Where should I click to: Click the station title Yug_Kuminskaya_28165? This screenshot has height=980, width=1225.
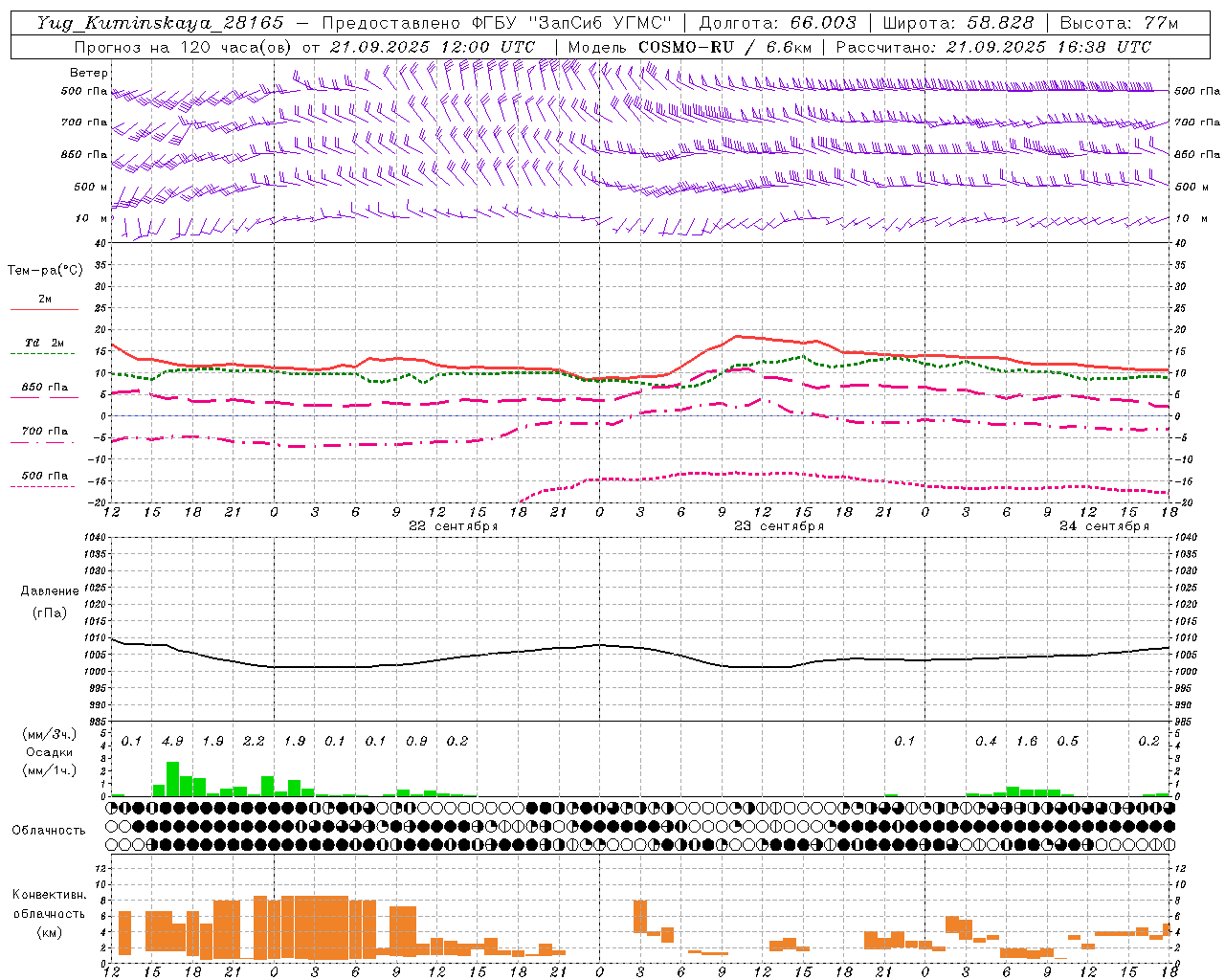(161, 23)
